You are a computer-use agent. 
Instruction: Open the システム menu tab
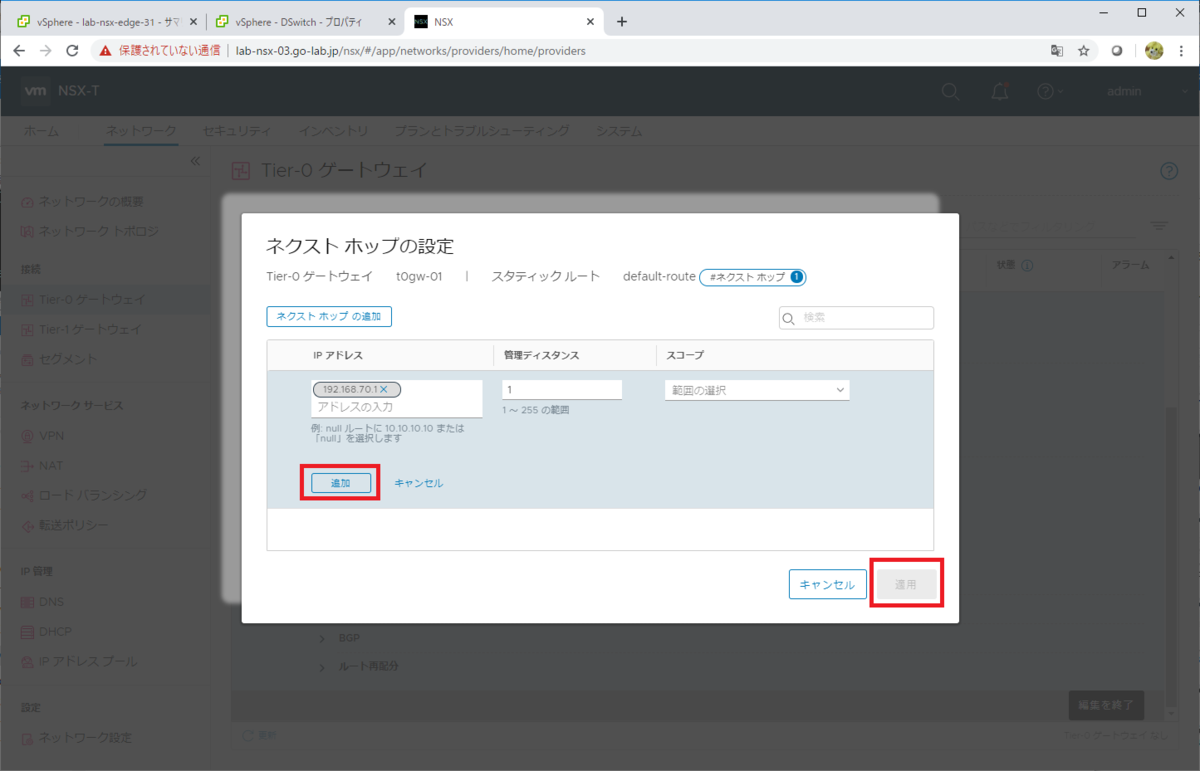click(x=619, y=131)
